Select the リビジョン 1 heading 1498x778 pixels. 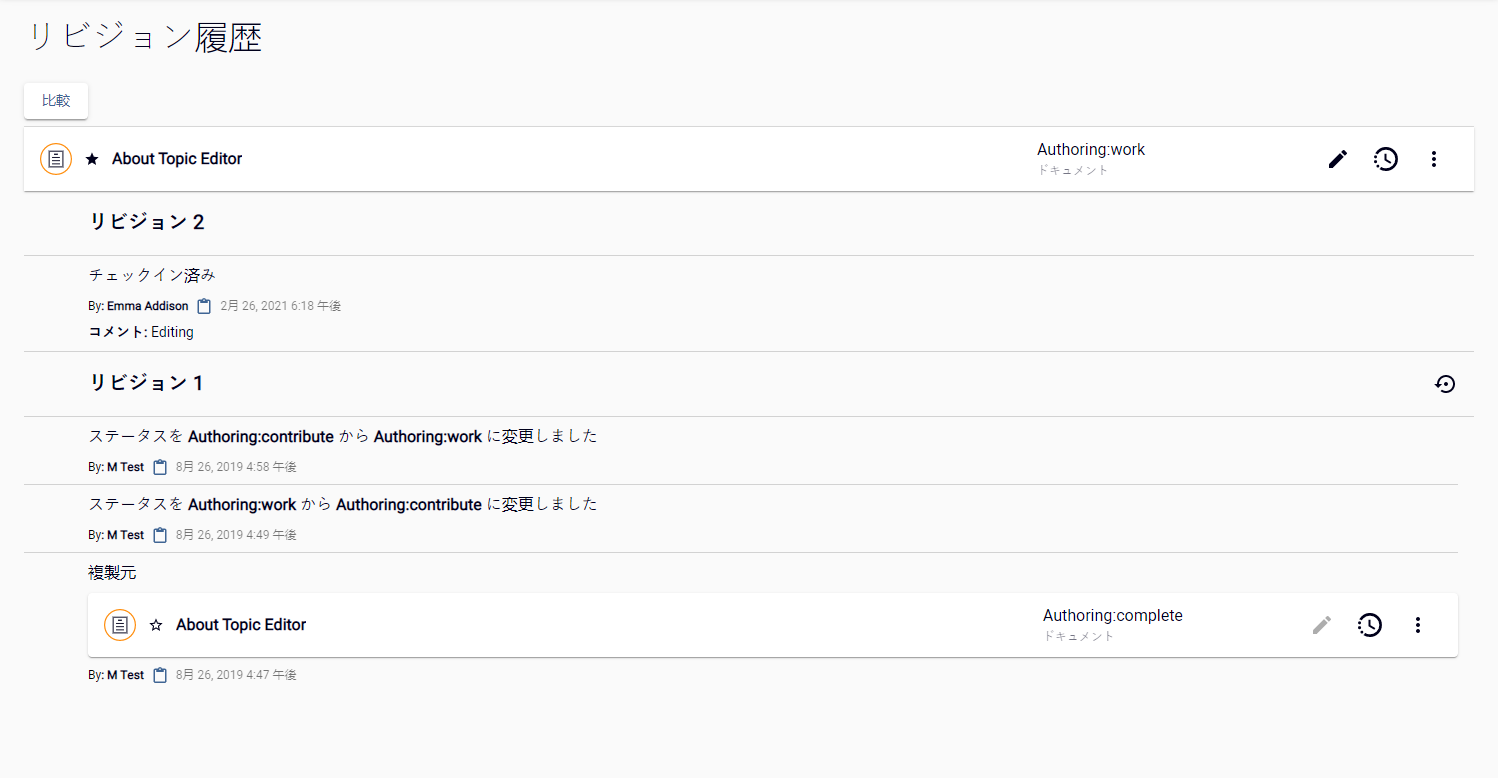click(x=147, y=383)
